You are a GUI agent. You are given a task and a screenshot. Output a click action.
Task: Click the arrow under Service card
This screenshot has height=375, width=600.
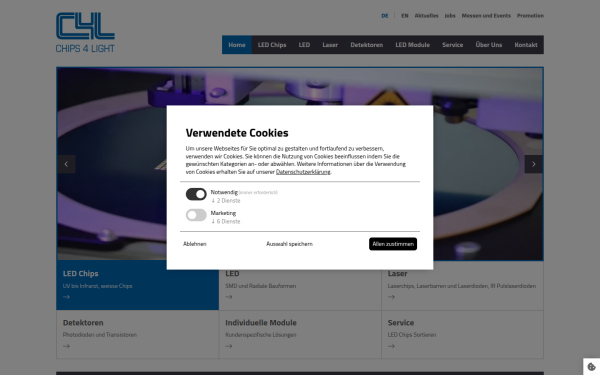(391, 346)
